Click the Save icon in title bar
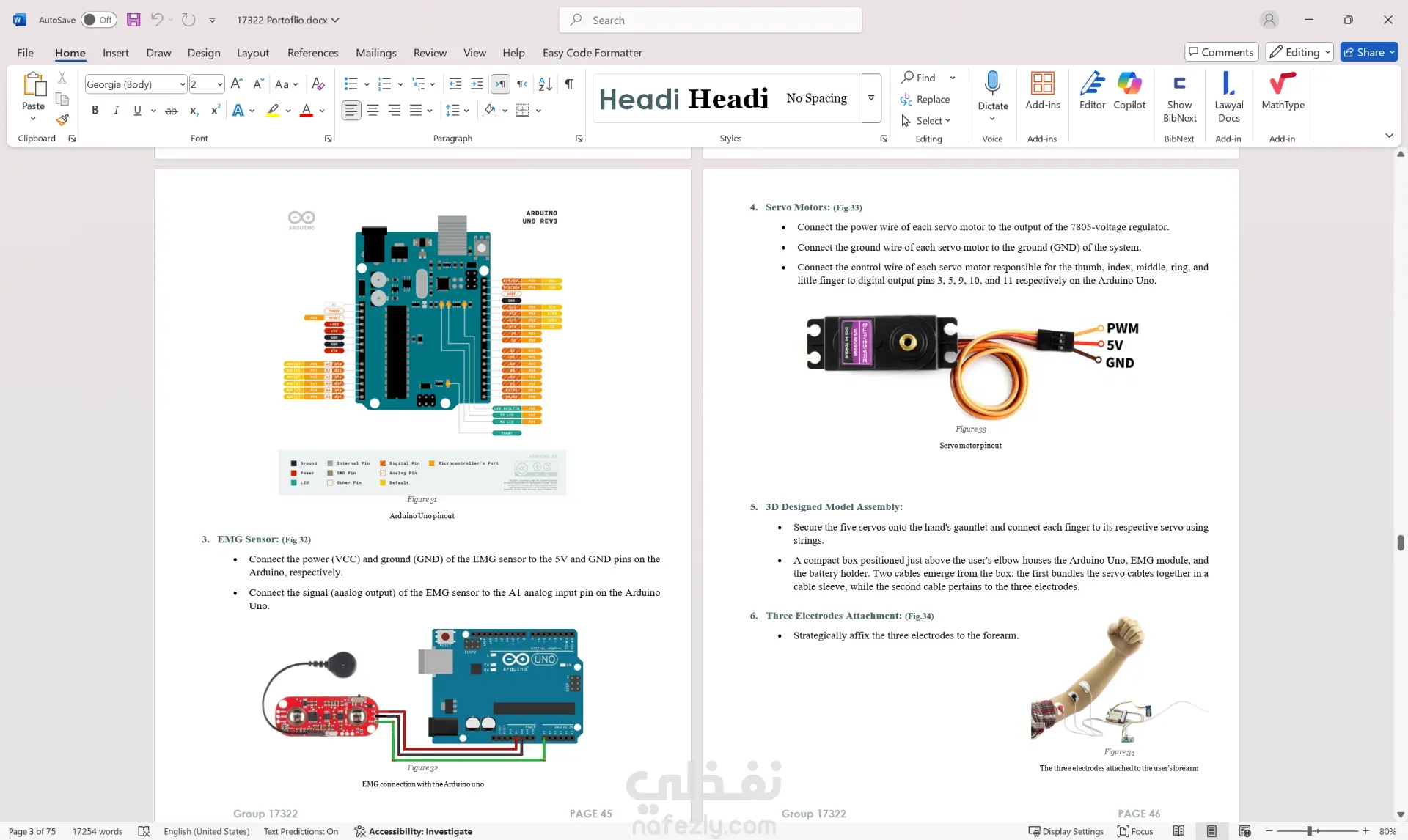This screenshot has width=1408, height=840. pos(133,20)
